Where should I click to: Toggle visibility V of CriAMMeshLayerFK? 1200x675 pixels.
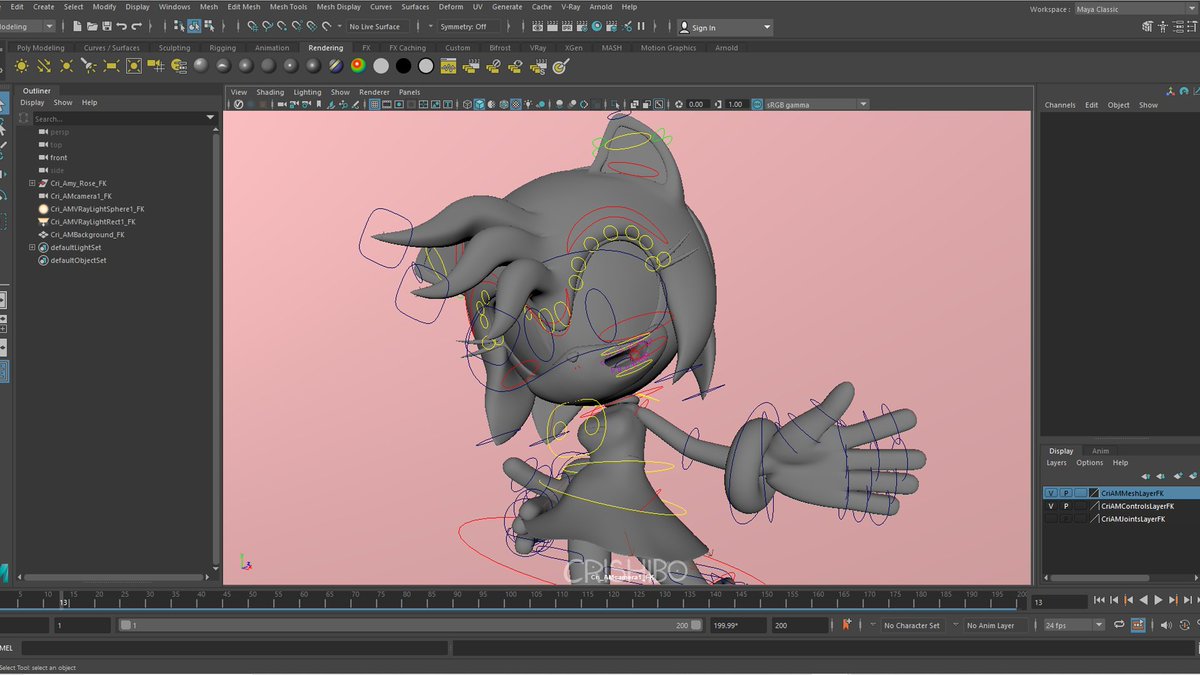coord(1050,493)
